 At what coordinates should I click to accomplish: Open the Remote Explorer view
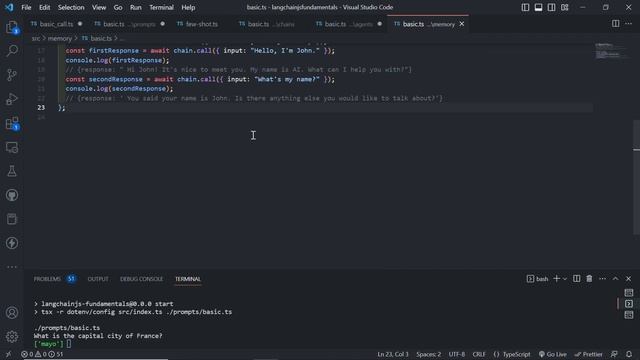tap(12, 147)
